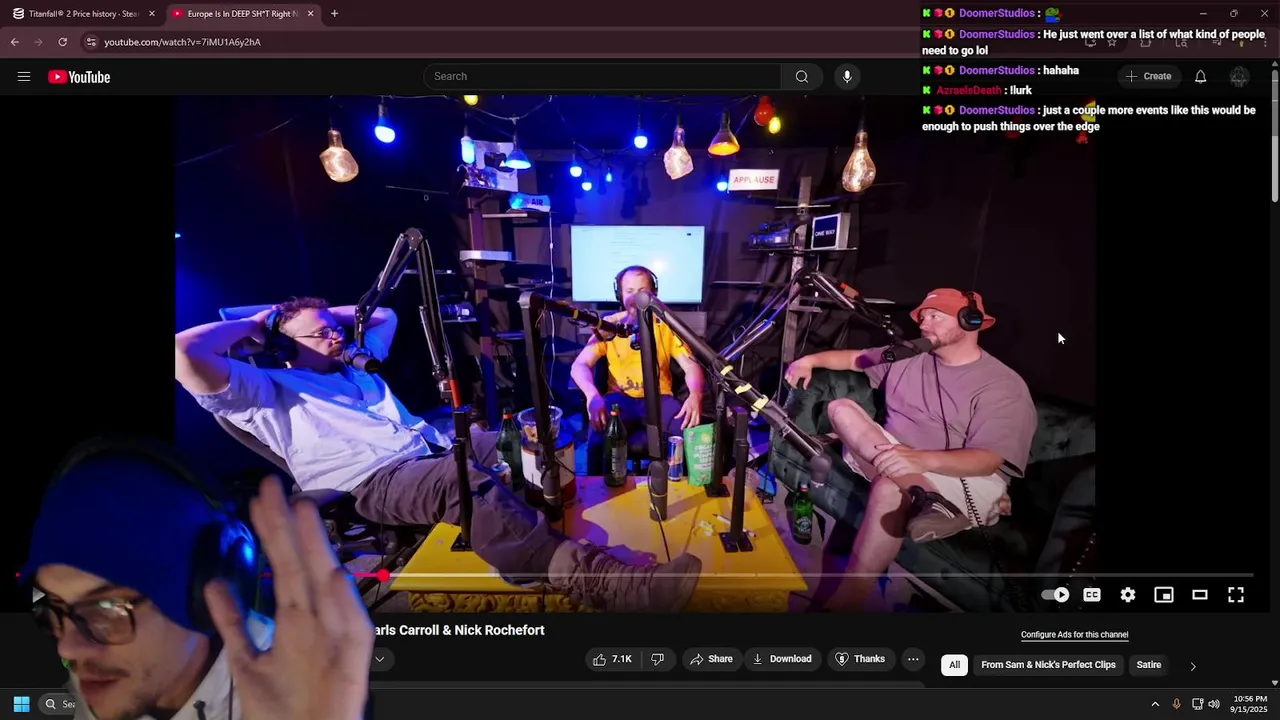The width and height of the screenshot is (1280, 720).
Task: Click video title Carroll & Nick Rochefort
Action: pyautogui.click(x=459, y=630)
